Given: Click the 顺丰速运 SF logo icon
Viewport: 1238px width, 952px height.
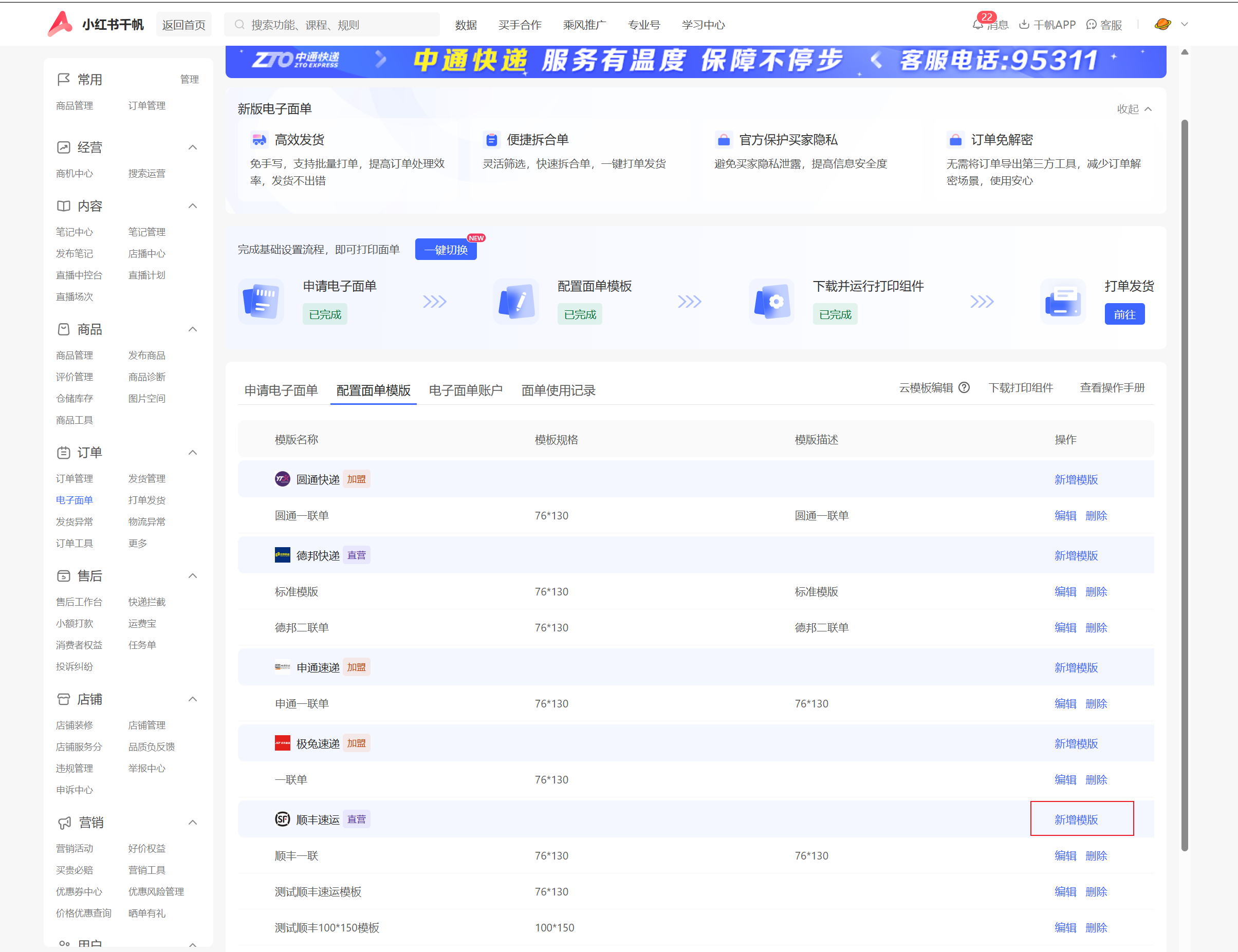Looking at the screenshot, I should (282, 819).
